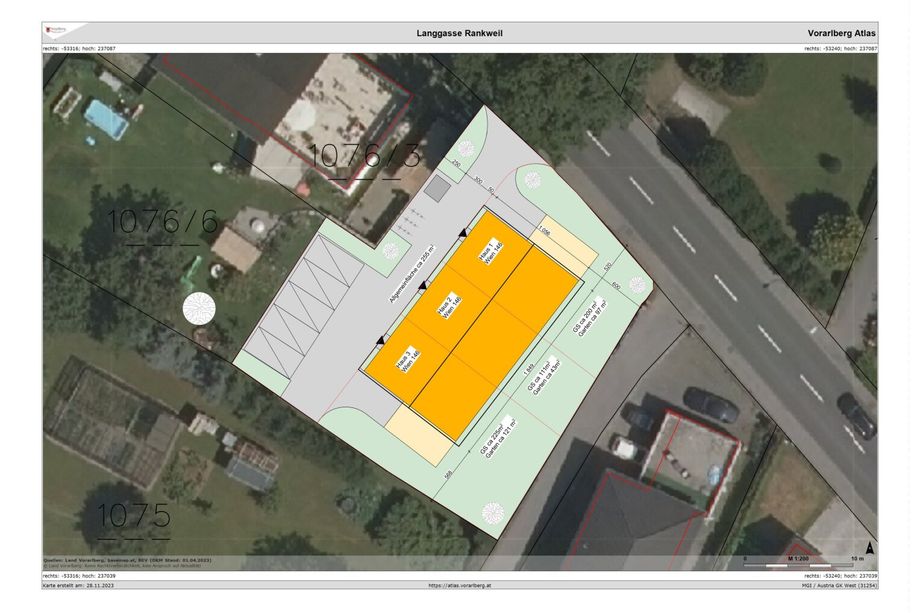Click the large white tree symbol near parcel 1076/6

(x=199, y=309)
